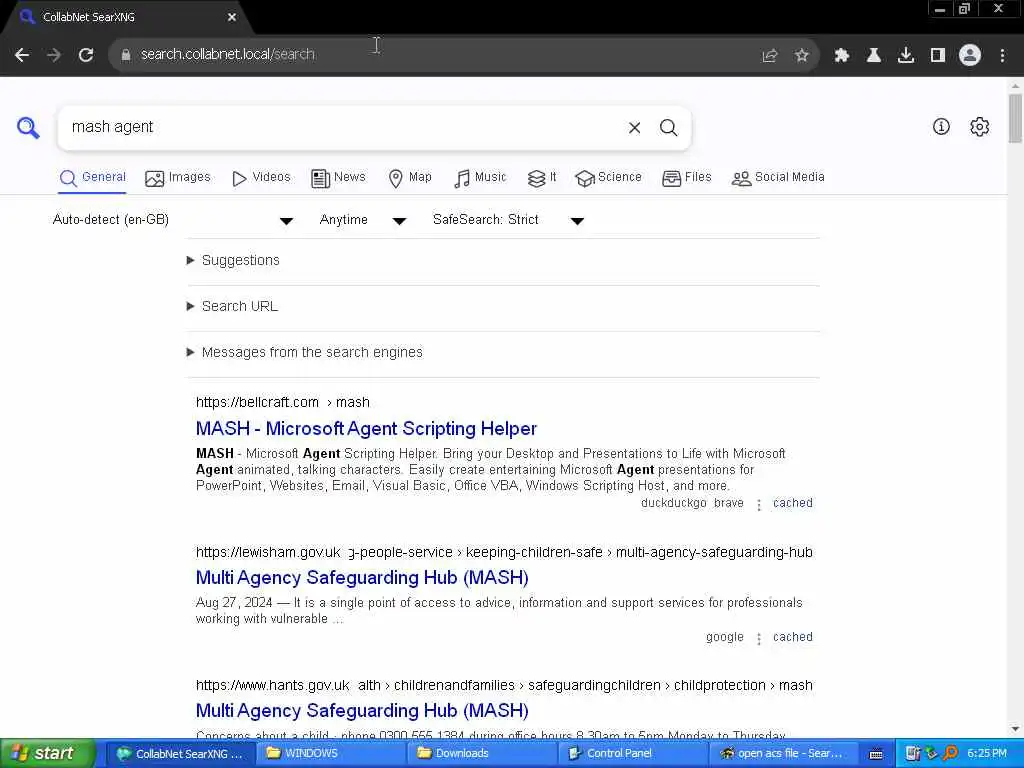This screenshot has width=1024, height=768.
Task: Switch to open acs file taskbar window
Action: [783, 754]
